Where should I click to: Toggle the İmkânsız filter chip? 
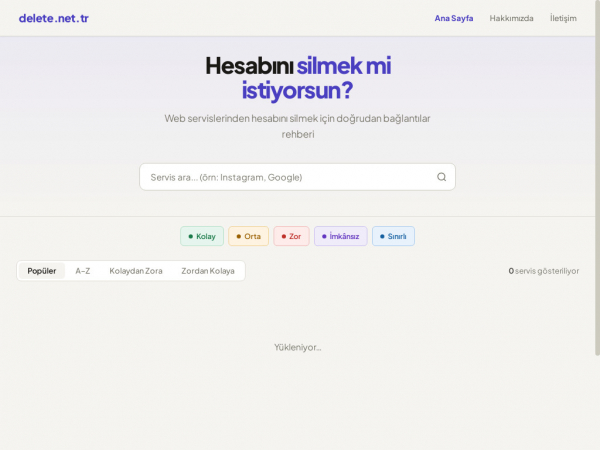(x=340, y=236)
